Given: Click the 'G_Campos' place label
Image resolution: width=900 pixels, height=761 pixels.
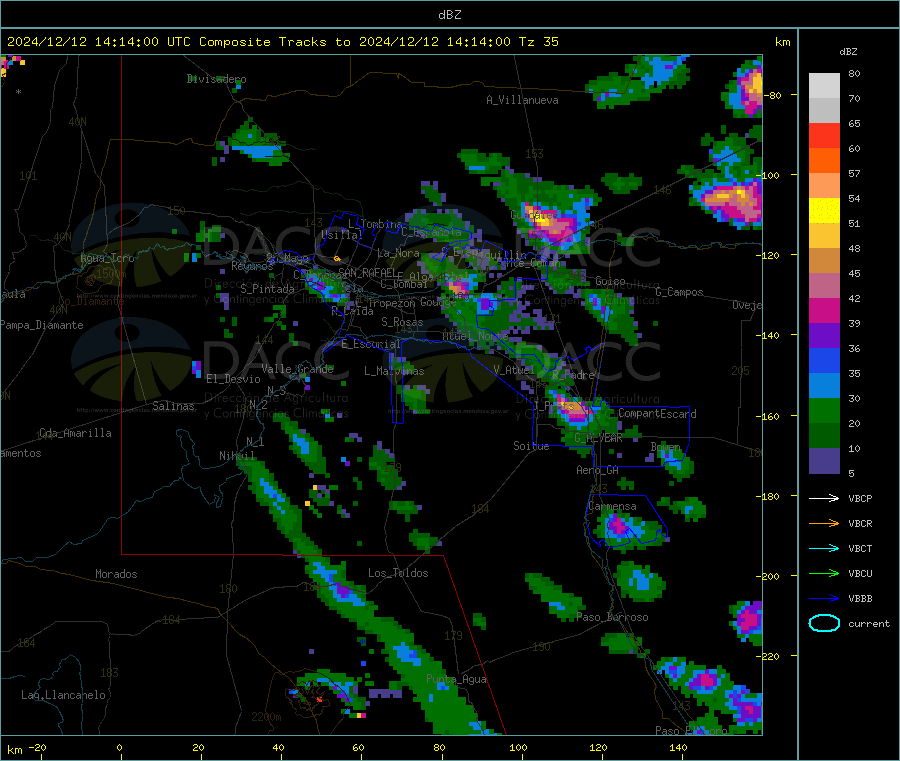Looking at the screenshot, I should point(679,292).
